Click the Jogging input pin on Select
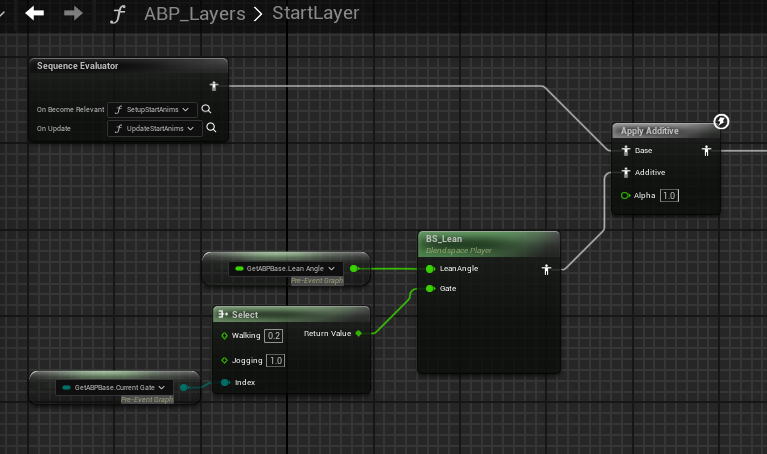Screen dimensions: 767x454 coord(225,361)
